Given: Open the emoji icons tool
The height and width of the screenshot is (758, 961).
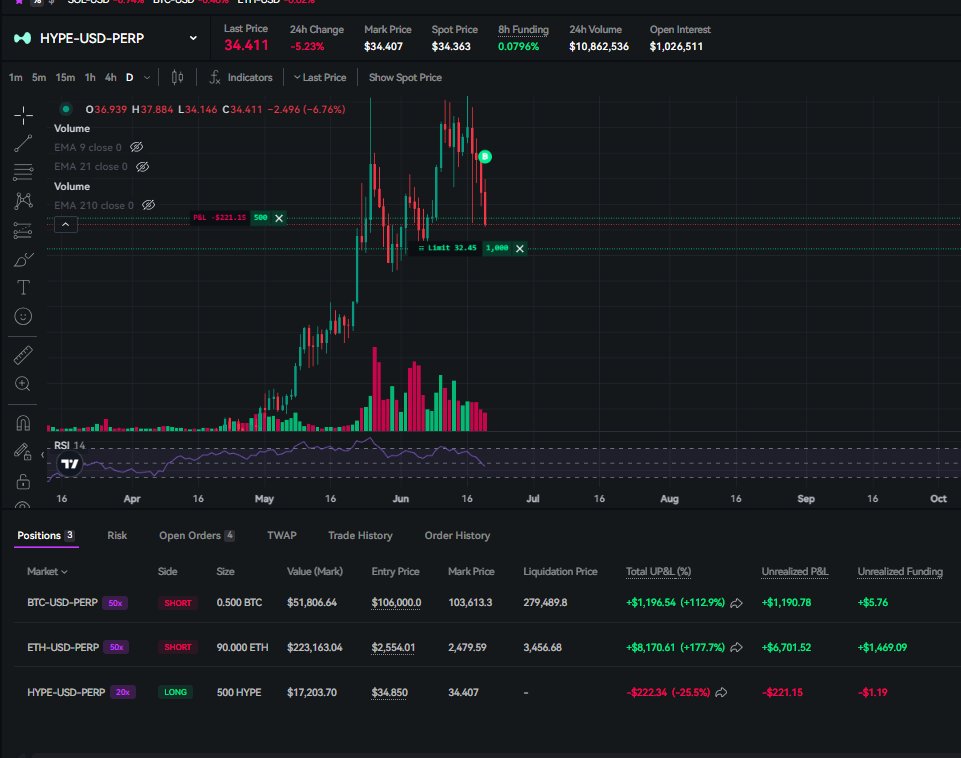Looking at the screenshot, I should 23,316.
